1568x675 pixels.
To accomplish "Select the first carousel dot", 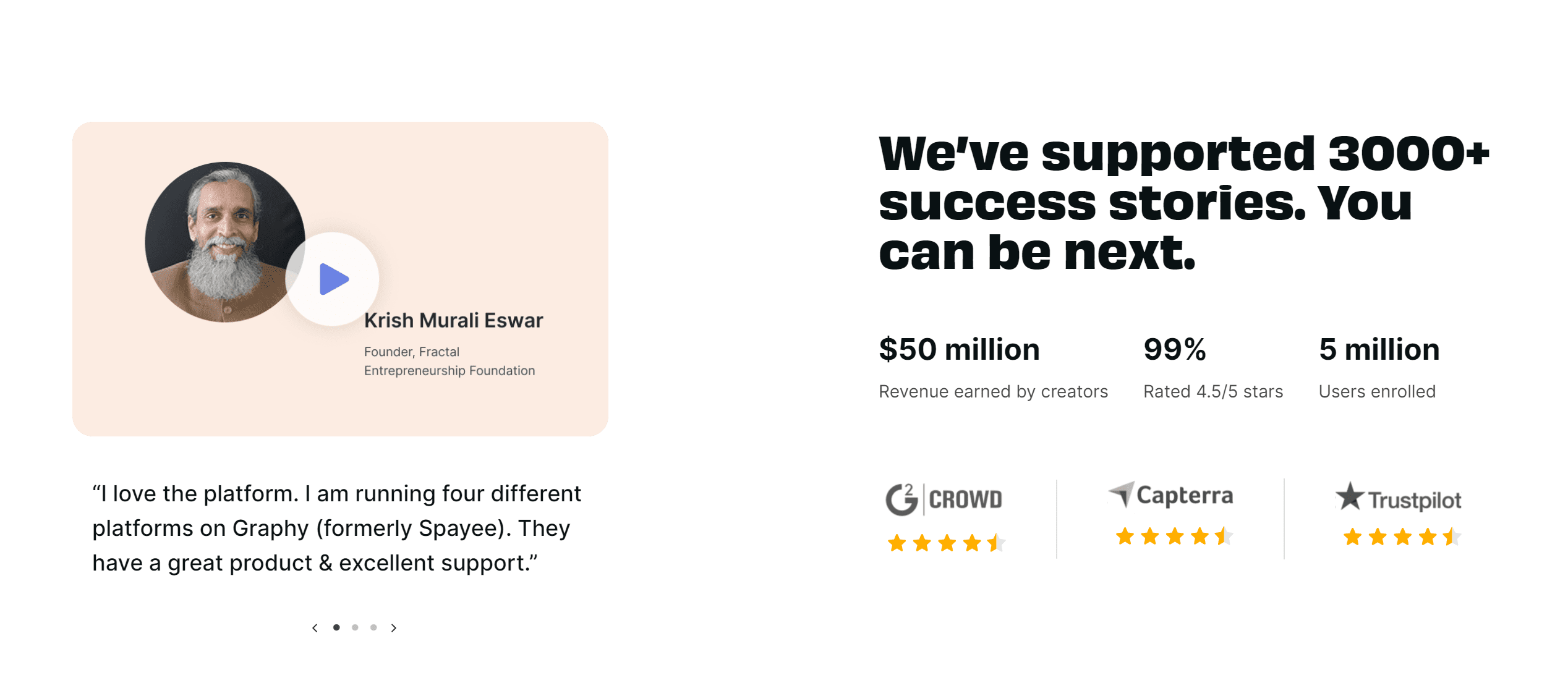I will 336,627.
